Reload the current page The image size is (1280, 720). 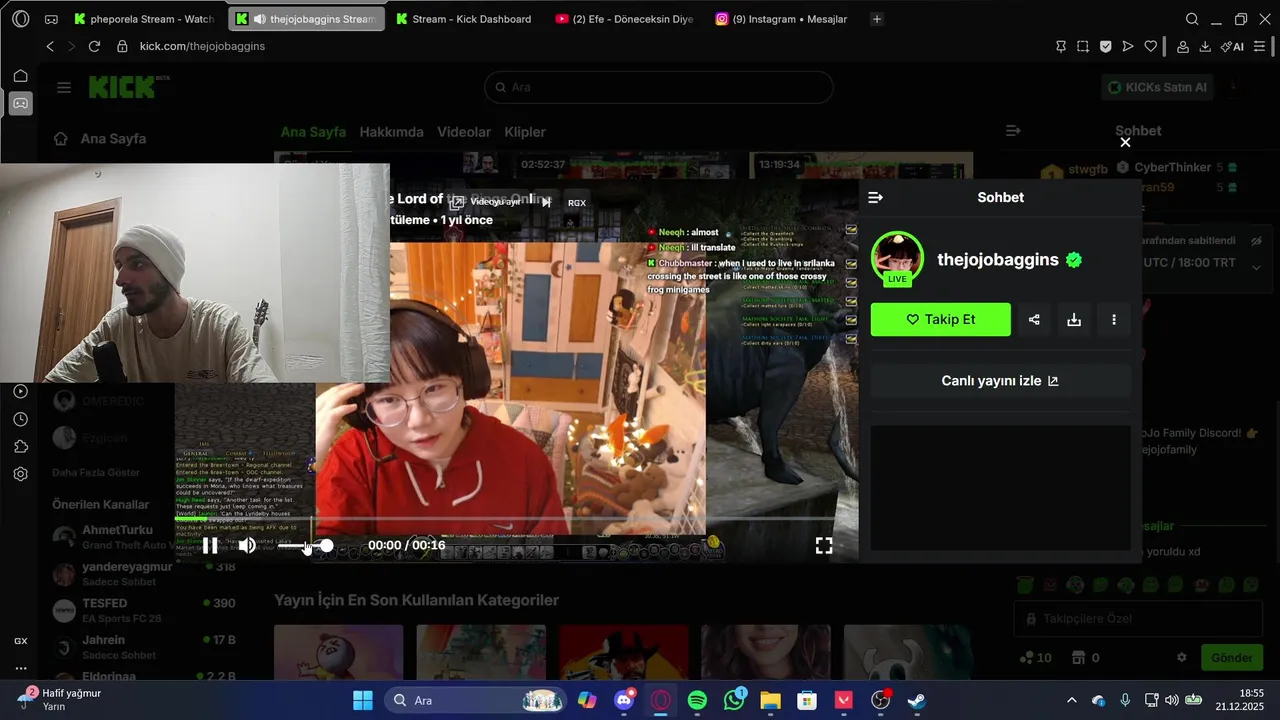94,46
